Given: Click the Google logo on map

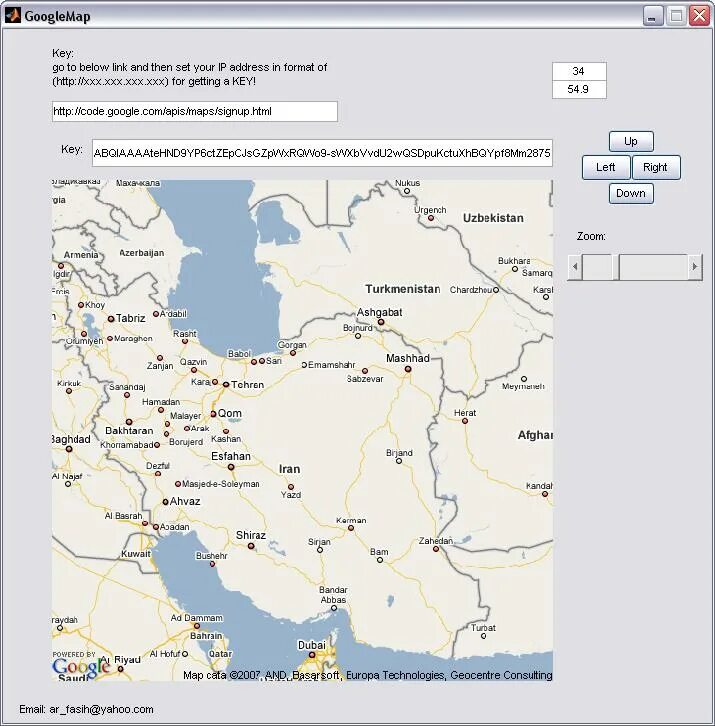Looking at the screenshot, I should [x=81, y=667].
